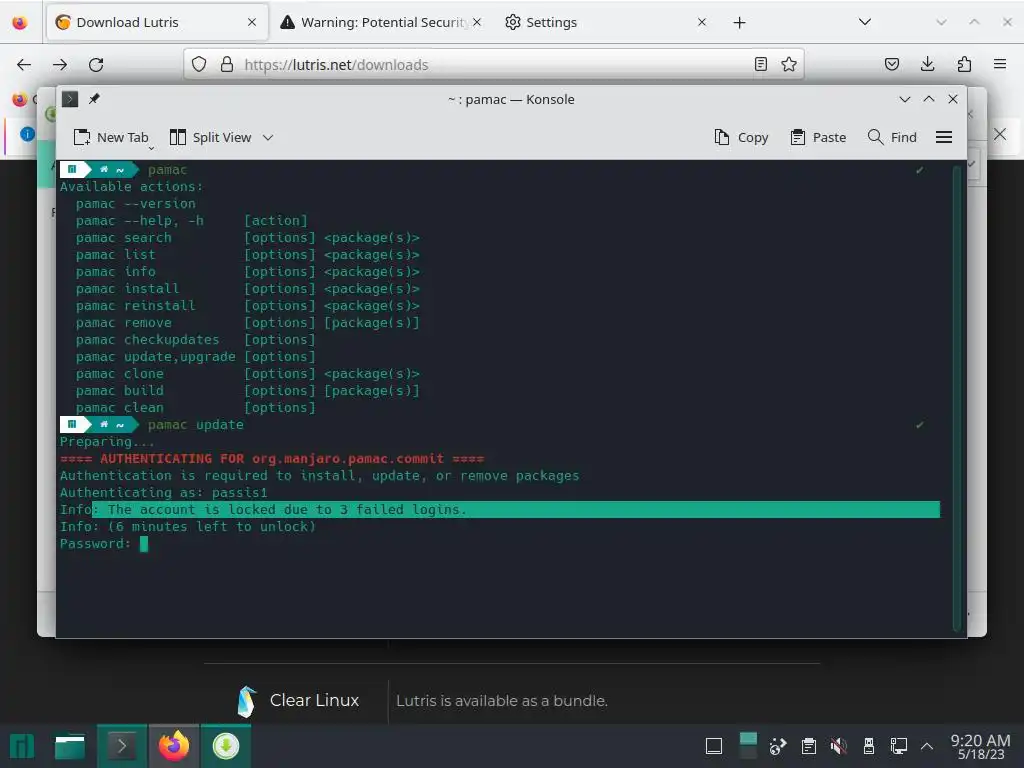Click the Firefox taskbar entry

click(174, 746)
